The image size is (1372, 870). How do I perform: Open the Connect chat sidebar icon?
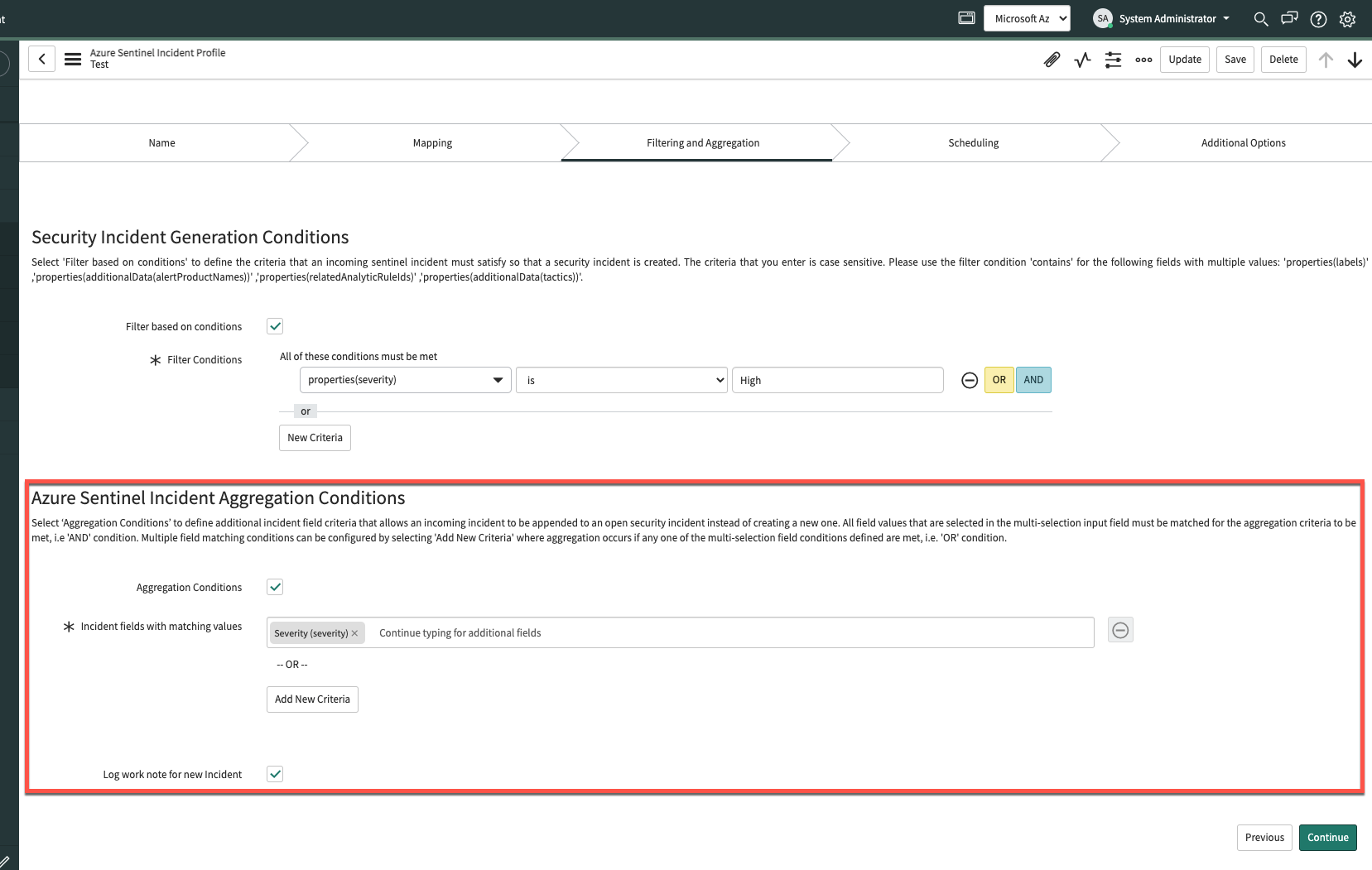tap(1289, 18)
